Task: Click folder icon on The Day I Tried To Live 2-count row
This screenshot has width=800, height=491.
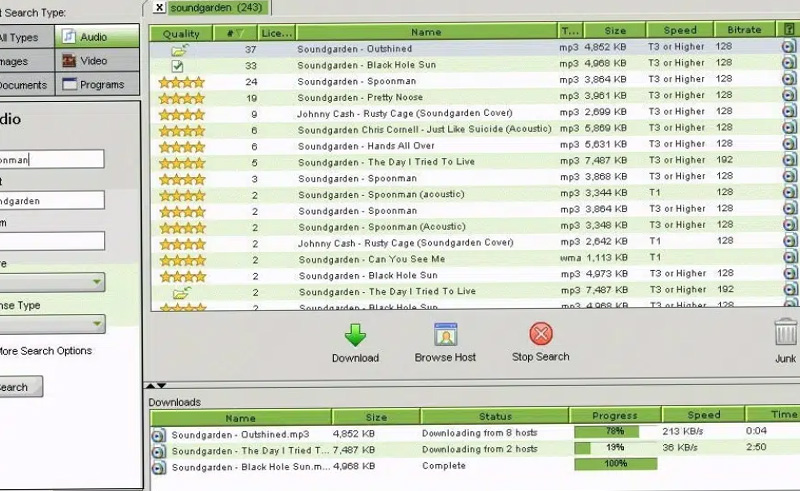Action: (x=181, y=292)
